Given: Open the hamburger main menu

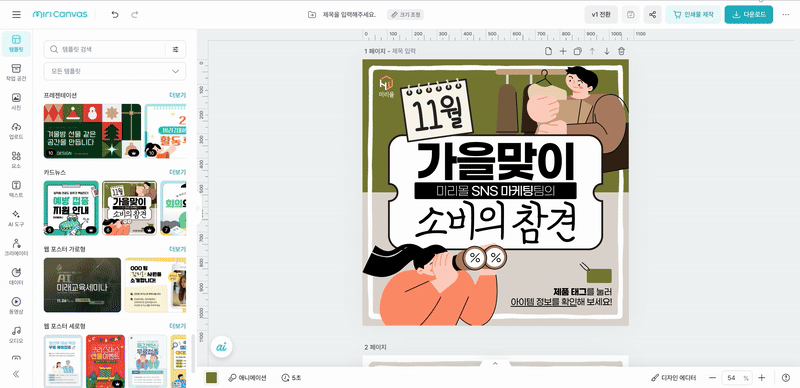Looking at the screenshot, I should click(x=16, y=14).
